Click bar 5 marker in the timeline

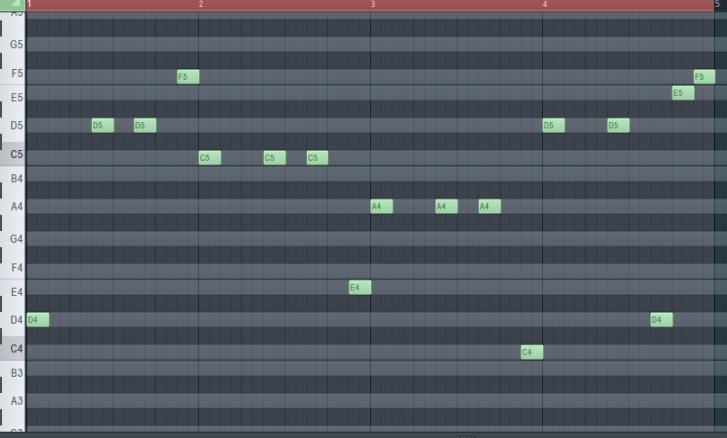pyautogui.click(x=717, y=4)
